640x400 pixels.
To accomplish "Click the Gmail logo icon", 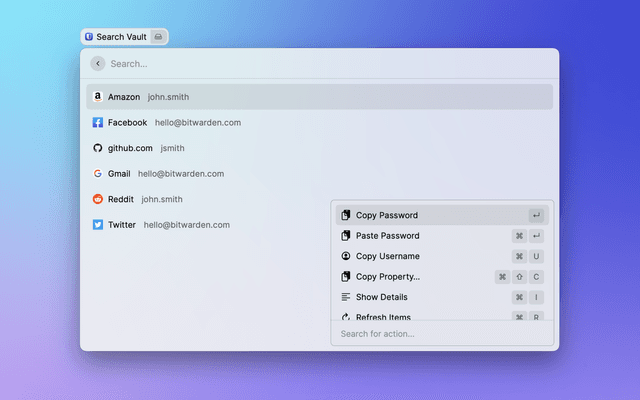I will click(98, 173).
